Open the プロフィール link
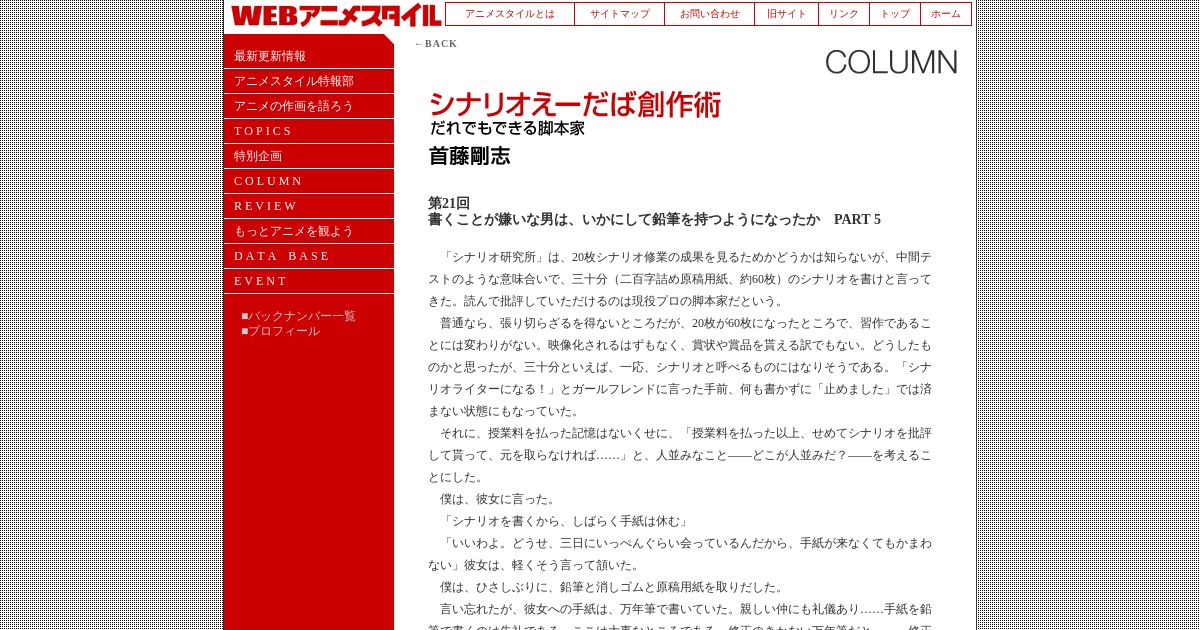Image resolution: width=1200 pixels, height=630 pixels. pyautogui.click(x=284, y=331)
